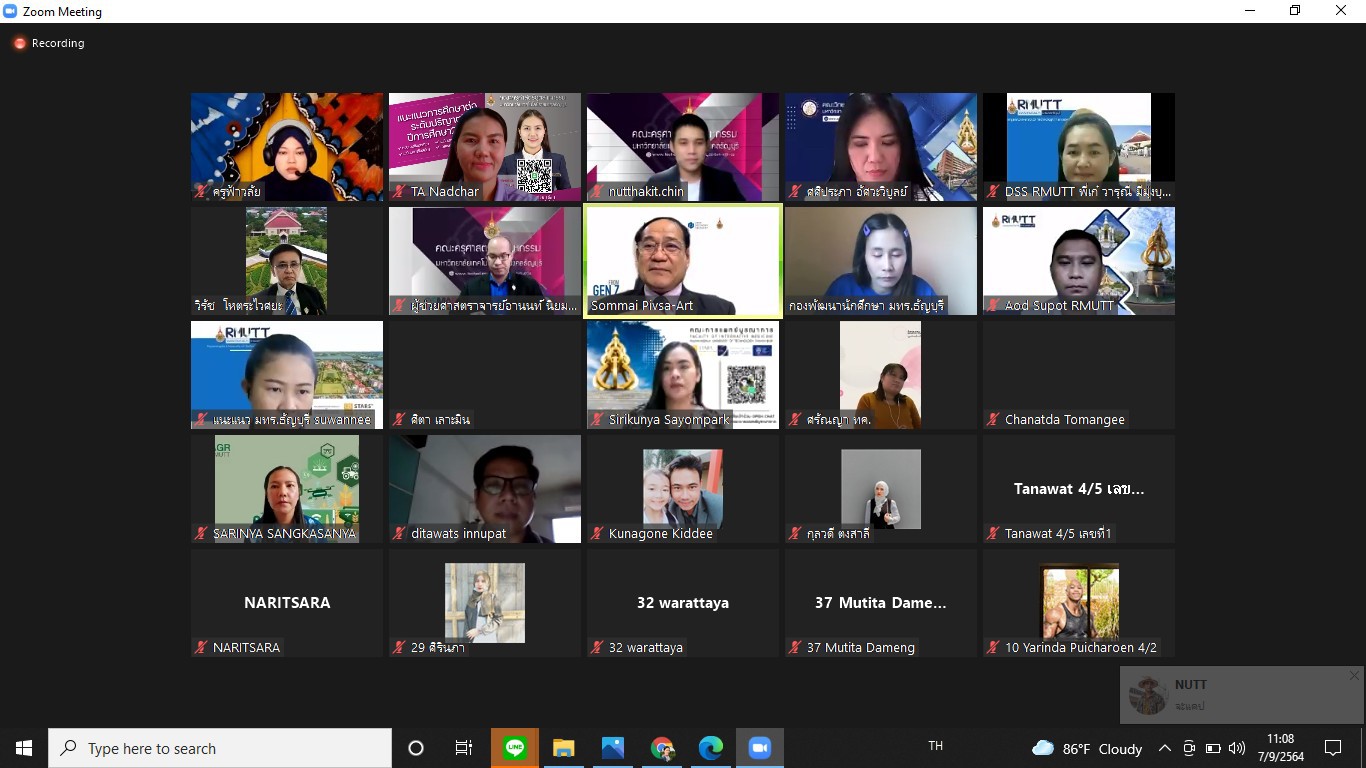Select Sommai Pivsa-Art's highlighted video tile
Image resolution: width=1366 pixels, height=768 pixels.
click(683, 261)
